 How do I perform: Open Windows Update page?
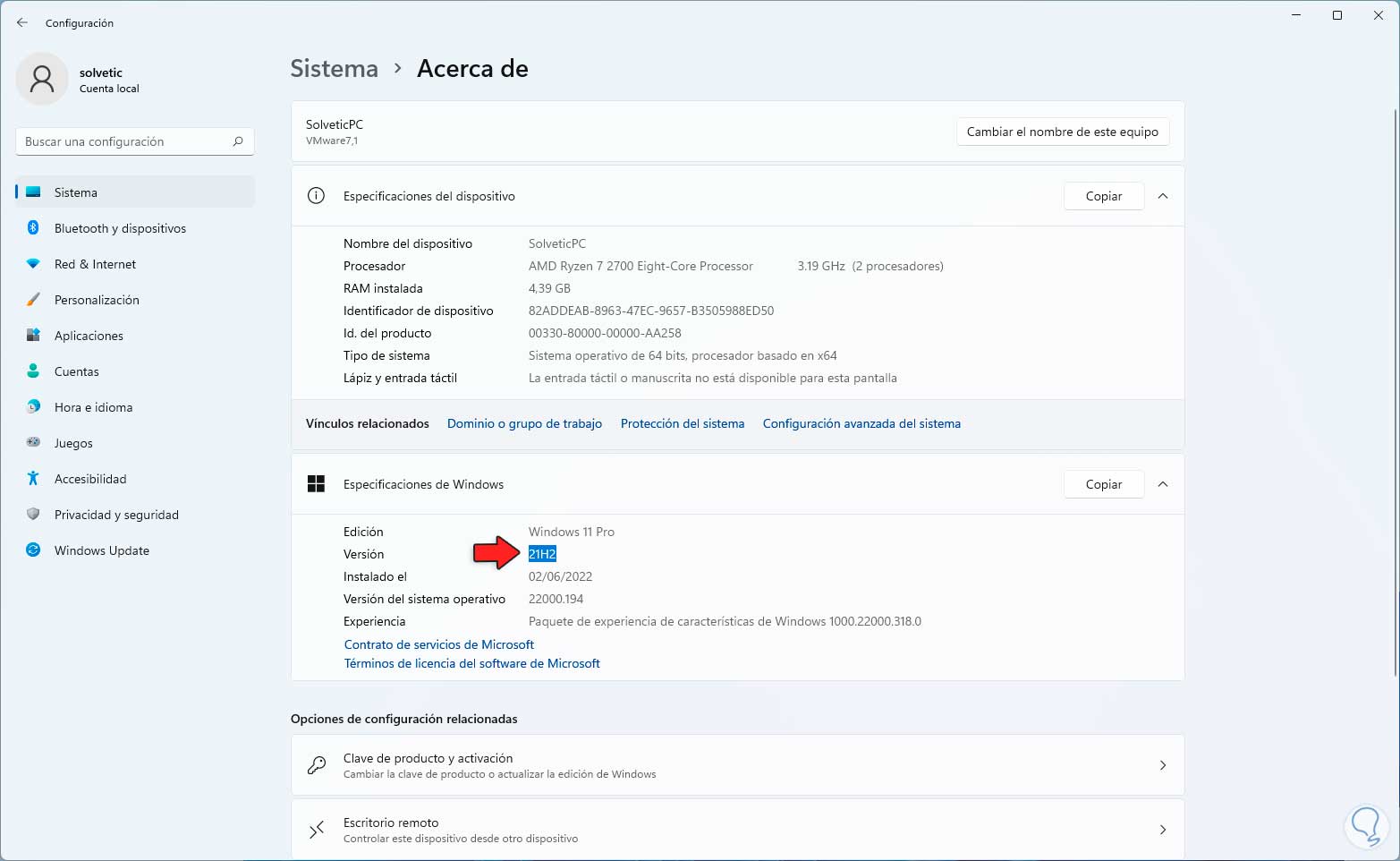[135, 550]
